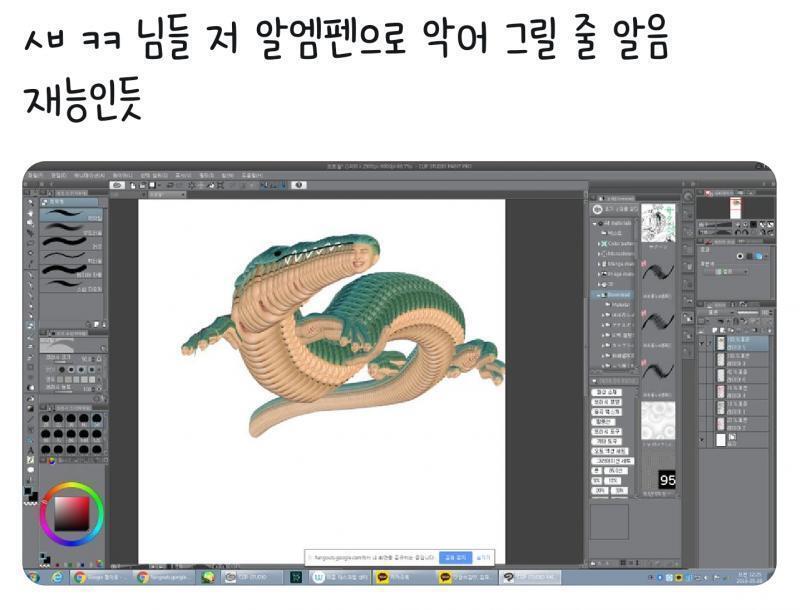Click the Navigator canvas preview thumbnail
Screen dimensions: 800x610
(x=736, y=208)
